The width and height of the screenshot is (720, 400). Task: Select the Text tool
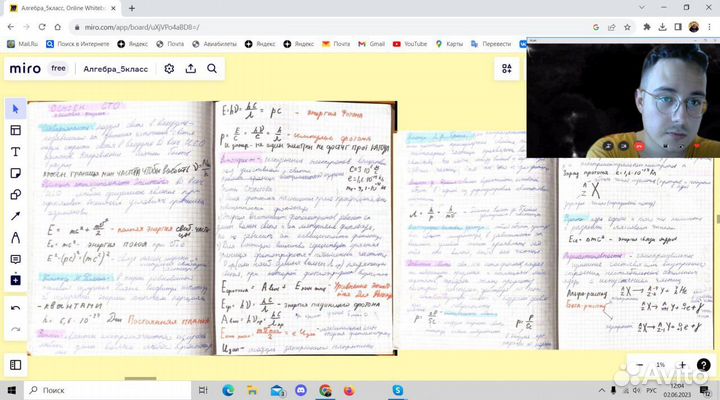point(15,152)
